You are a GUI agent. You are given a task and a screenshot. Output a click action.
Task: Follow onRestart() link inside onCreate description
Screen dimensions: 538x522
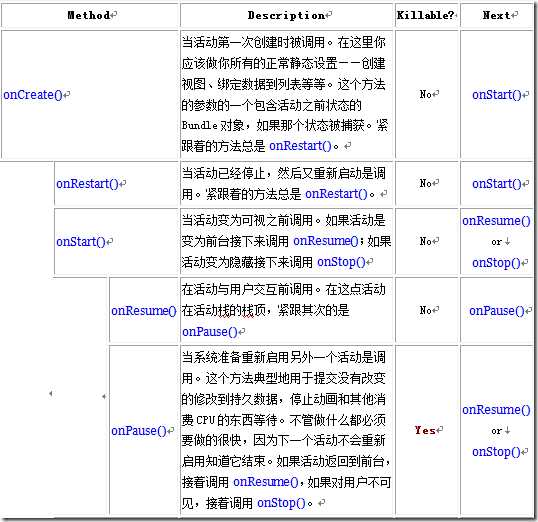[301, 146]
